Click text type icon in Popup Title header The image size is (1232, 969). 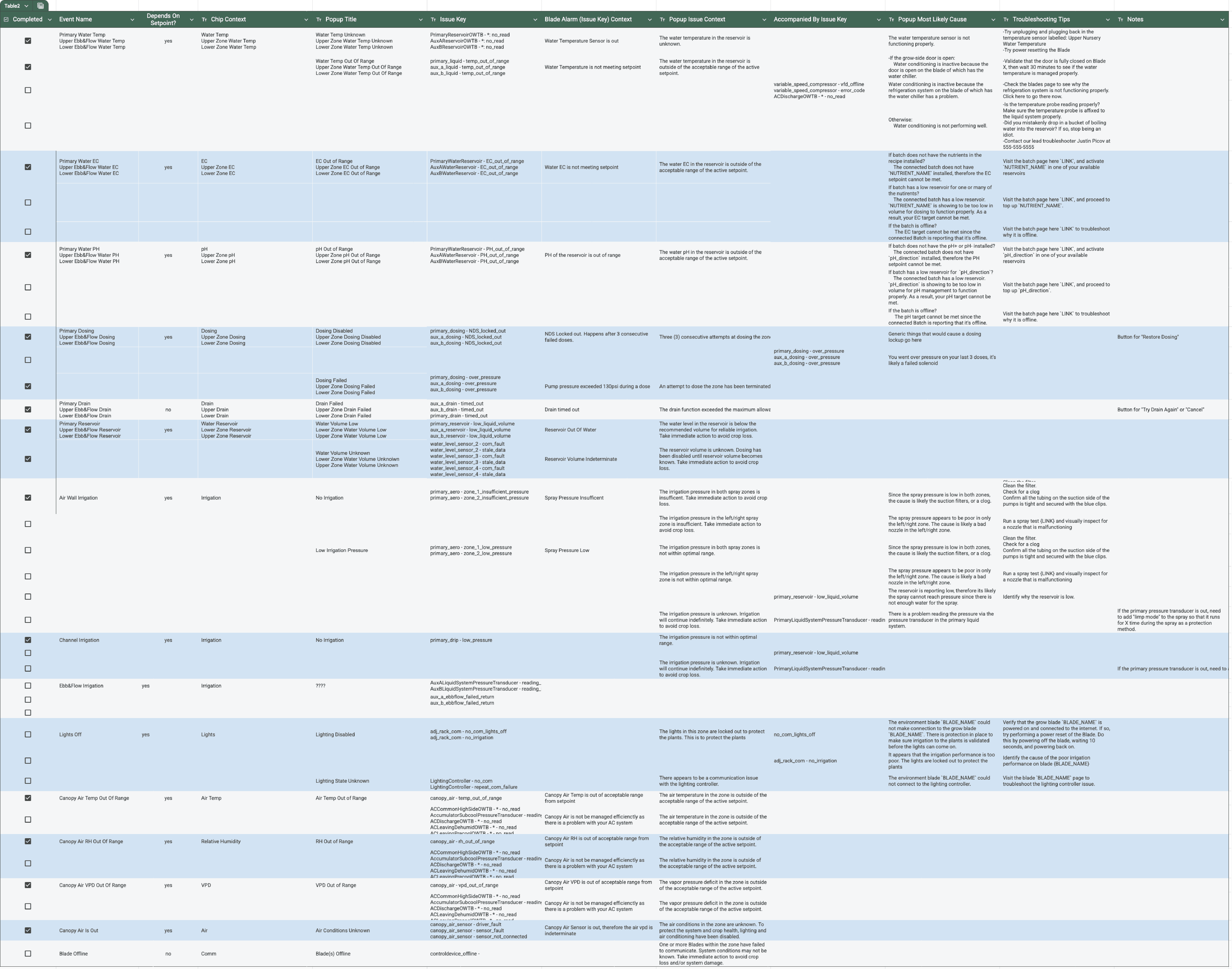(319, 19)
